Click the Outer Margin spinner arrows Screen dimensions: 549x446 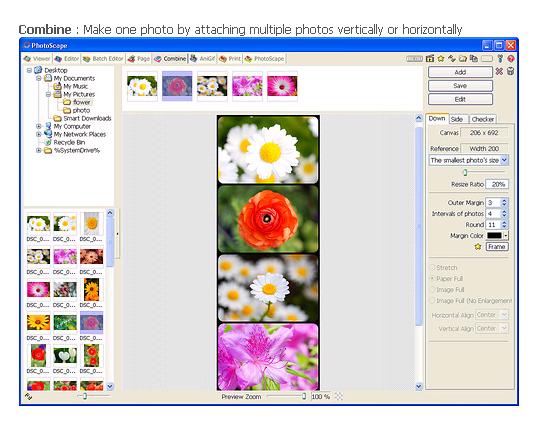(x=504, y=203)
